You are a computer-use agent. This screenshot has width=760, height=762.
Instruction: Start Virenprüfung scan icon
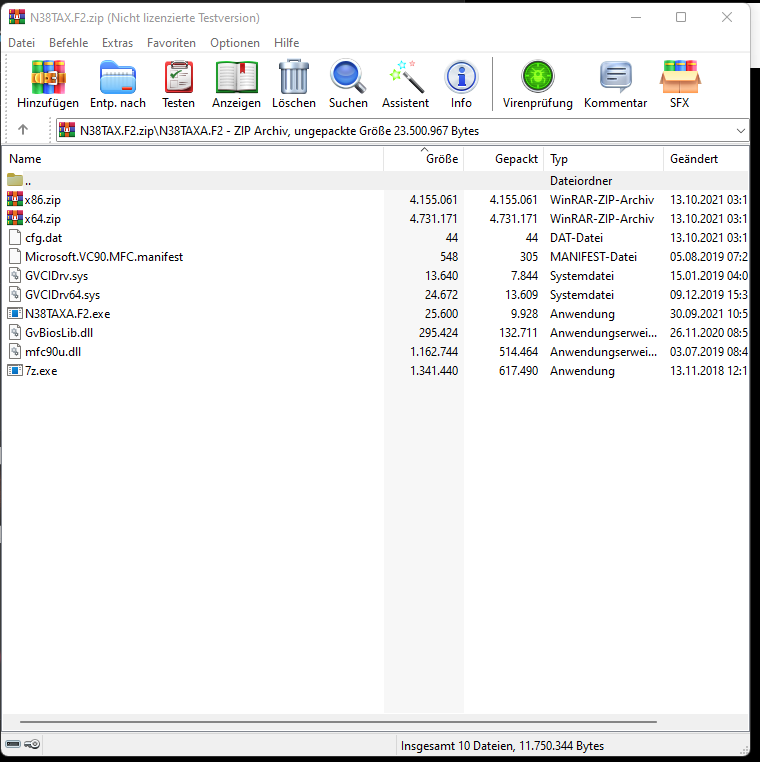coord(537,77)
